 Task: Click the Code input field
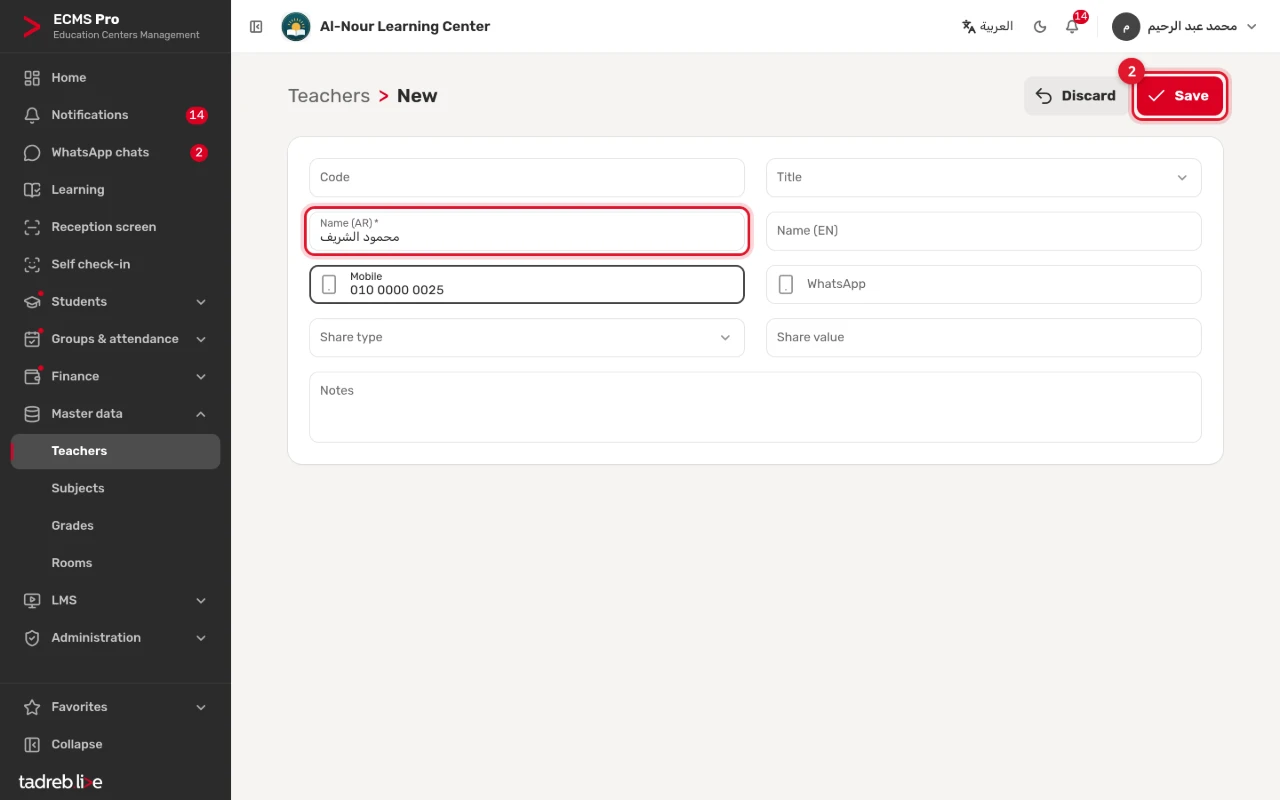527,178
